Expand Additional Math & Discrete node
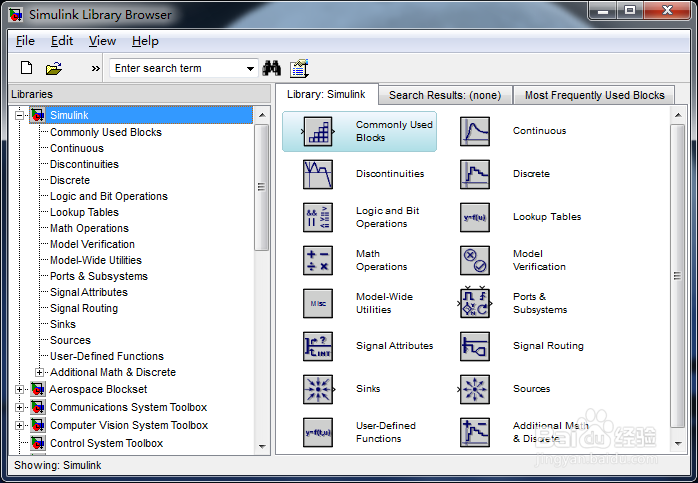 (x=40, y=372)
